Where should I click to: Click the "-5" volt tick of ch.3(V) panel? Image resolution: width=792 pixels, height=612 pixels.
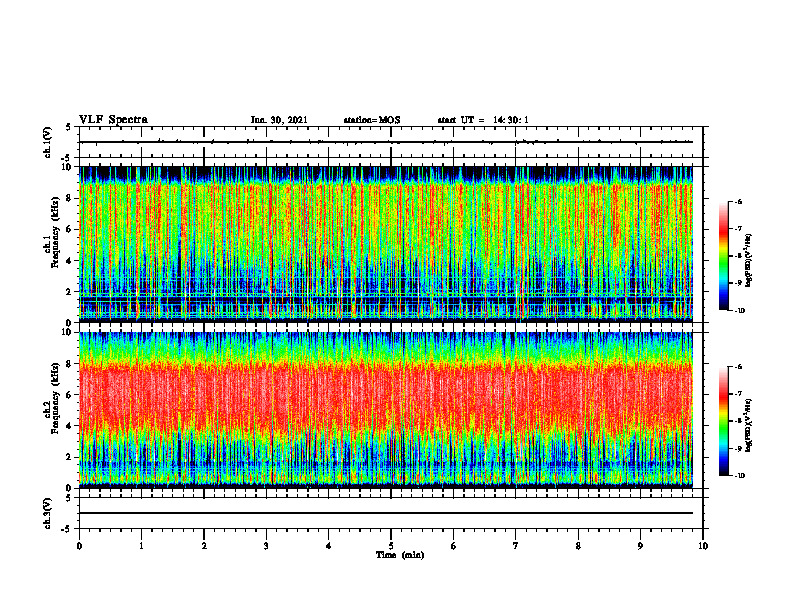pos(68,529)
